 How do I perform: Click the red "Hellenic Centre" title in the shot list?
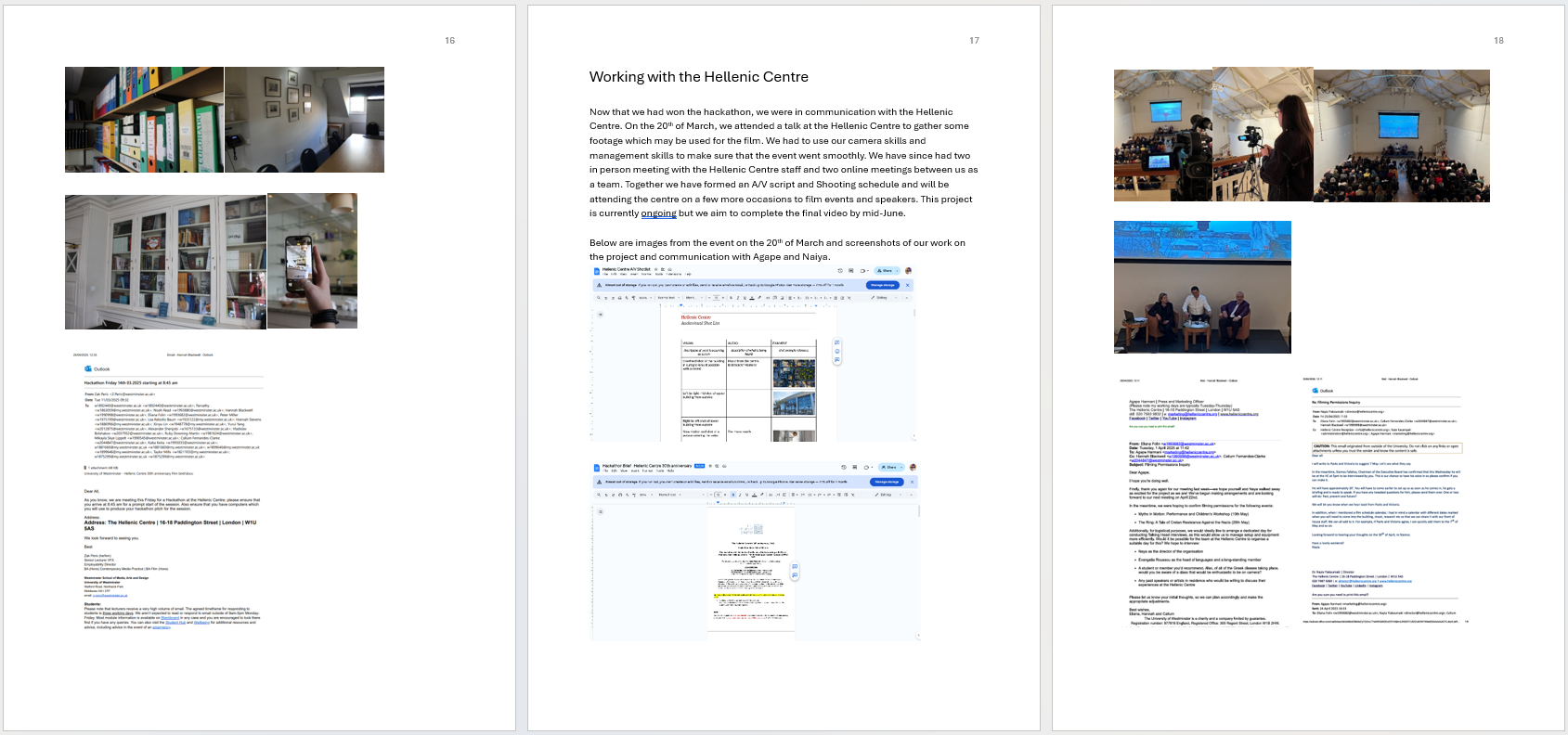(x=696, y=317)
